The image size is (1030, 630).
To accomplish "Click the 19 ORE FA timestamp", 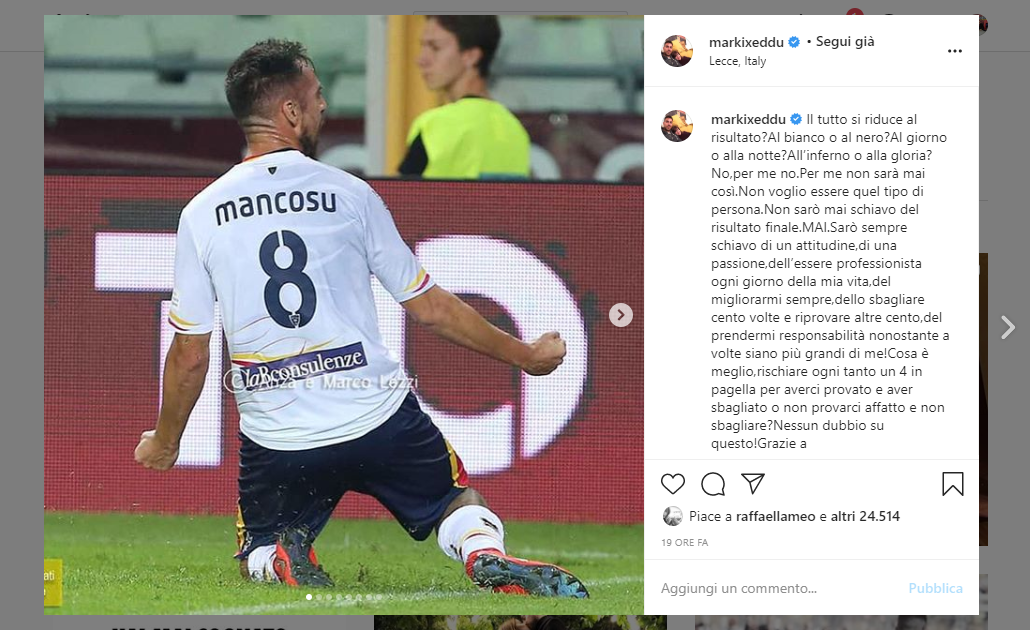I will (x=684, y=543).
